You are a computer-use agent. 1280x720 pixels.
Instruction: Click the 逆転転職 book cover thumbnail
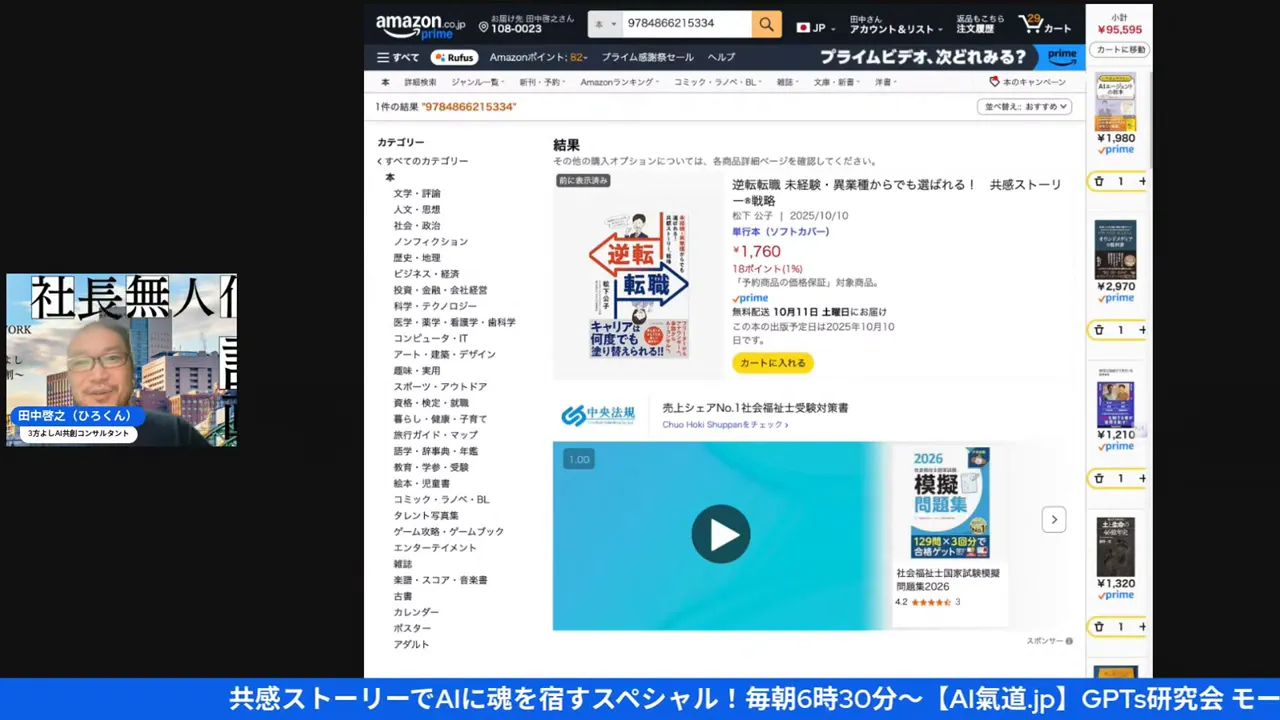[639, 283]
